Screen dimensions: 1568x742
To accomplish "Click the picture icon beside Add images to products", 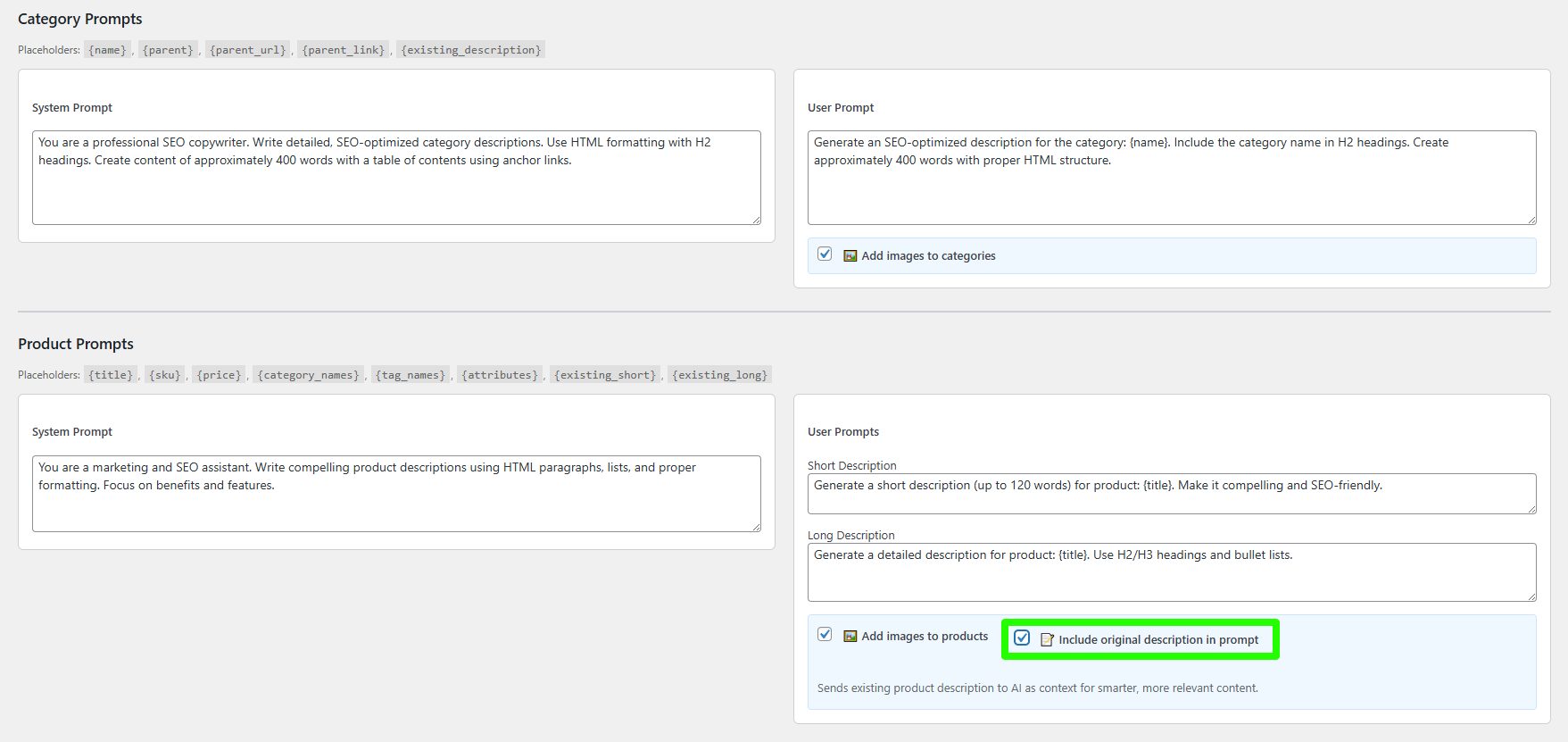I will pyautogui.click(x=850, y=637).
